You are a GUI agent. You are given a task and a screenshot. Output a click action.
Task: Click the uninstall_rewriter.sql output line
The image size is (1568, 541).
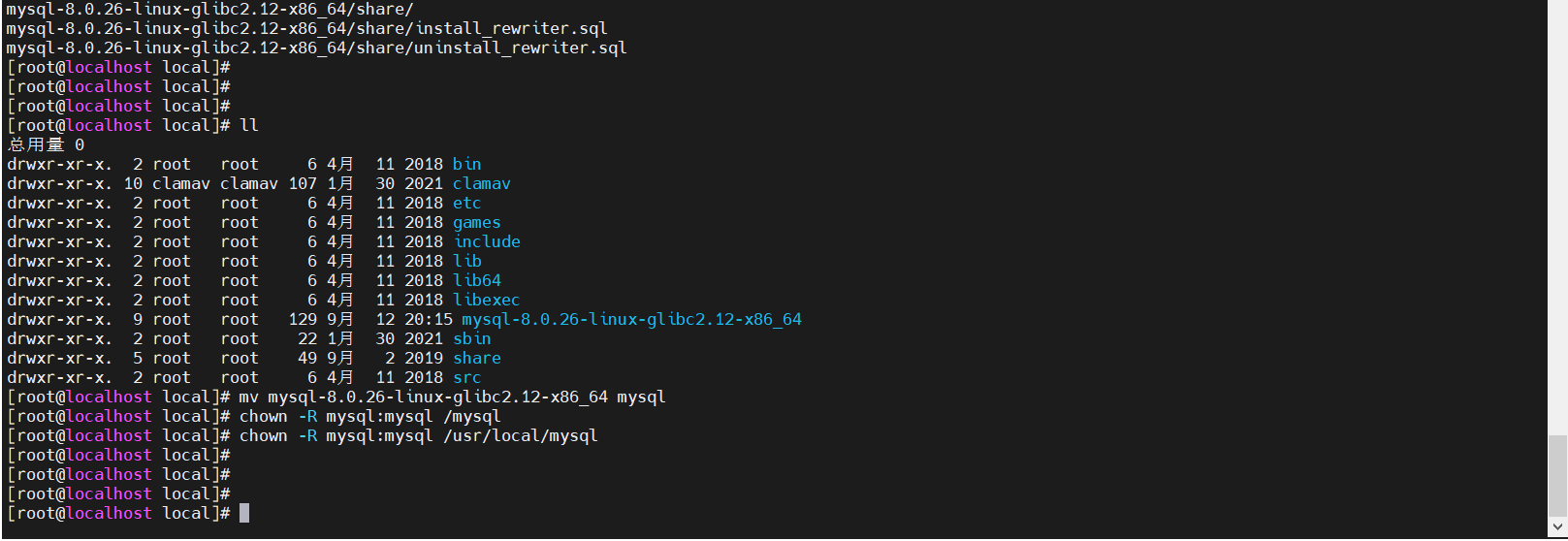click(x=316, y=48)
